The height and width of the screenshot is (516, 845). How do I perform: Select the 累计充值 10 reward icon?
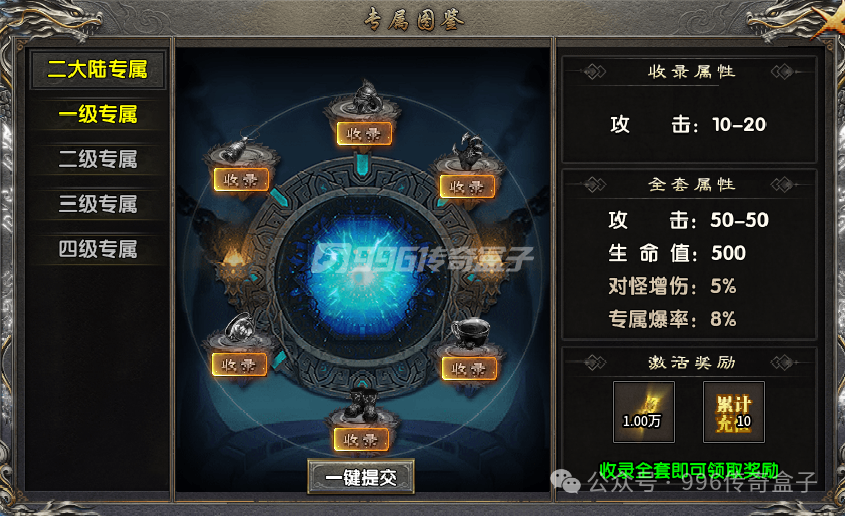pos(733,412)
